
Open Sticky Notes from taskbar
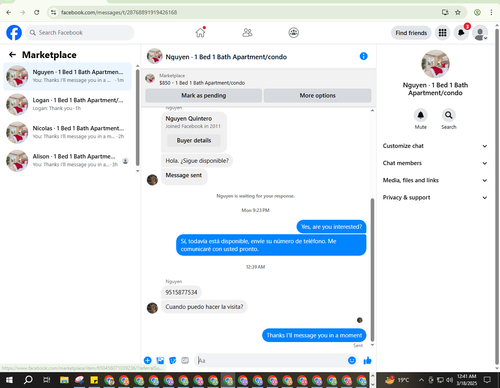tap(94, 380)
